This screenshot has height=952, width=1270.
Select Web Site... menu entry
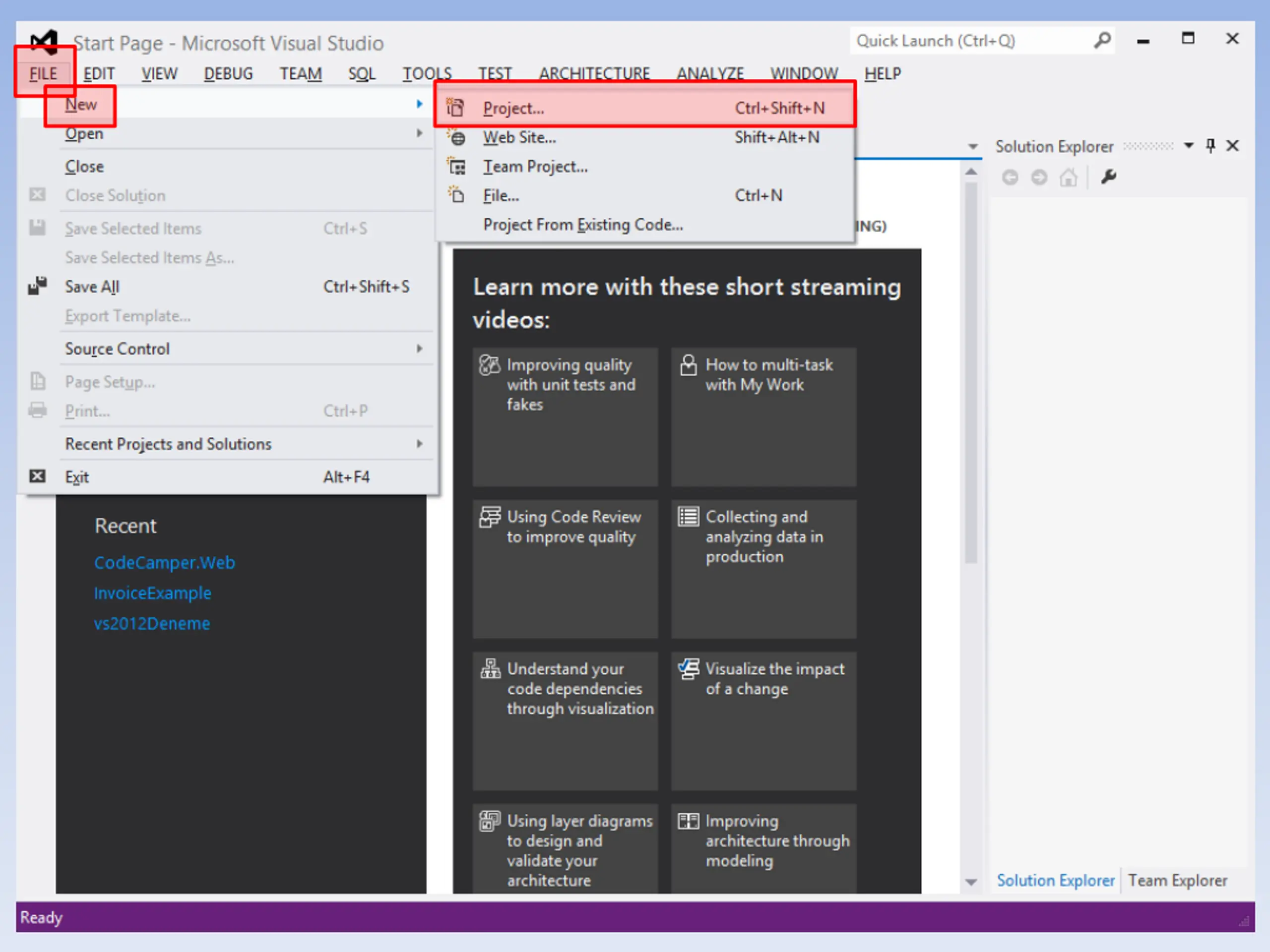tap(645, 137)
